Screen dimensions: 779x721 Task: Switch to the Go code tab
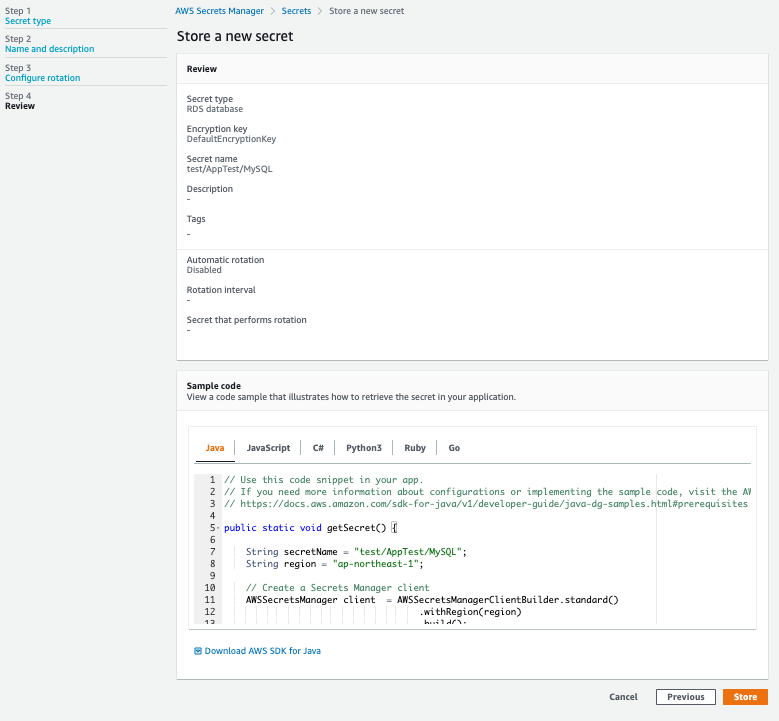454,448
